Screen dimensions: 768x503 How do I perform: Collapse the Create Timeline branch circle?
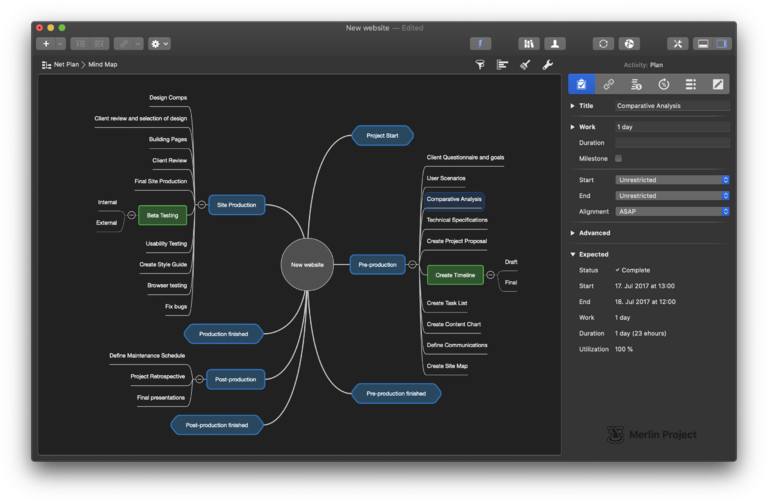point(490,275)
